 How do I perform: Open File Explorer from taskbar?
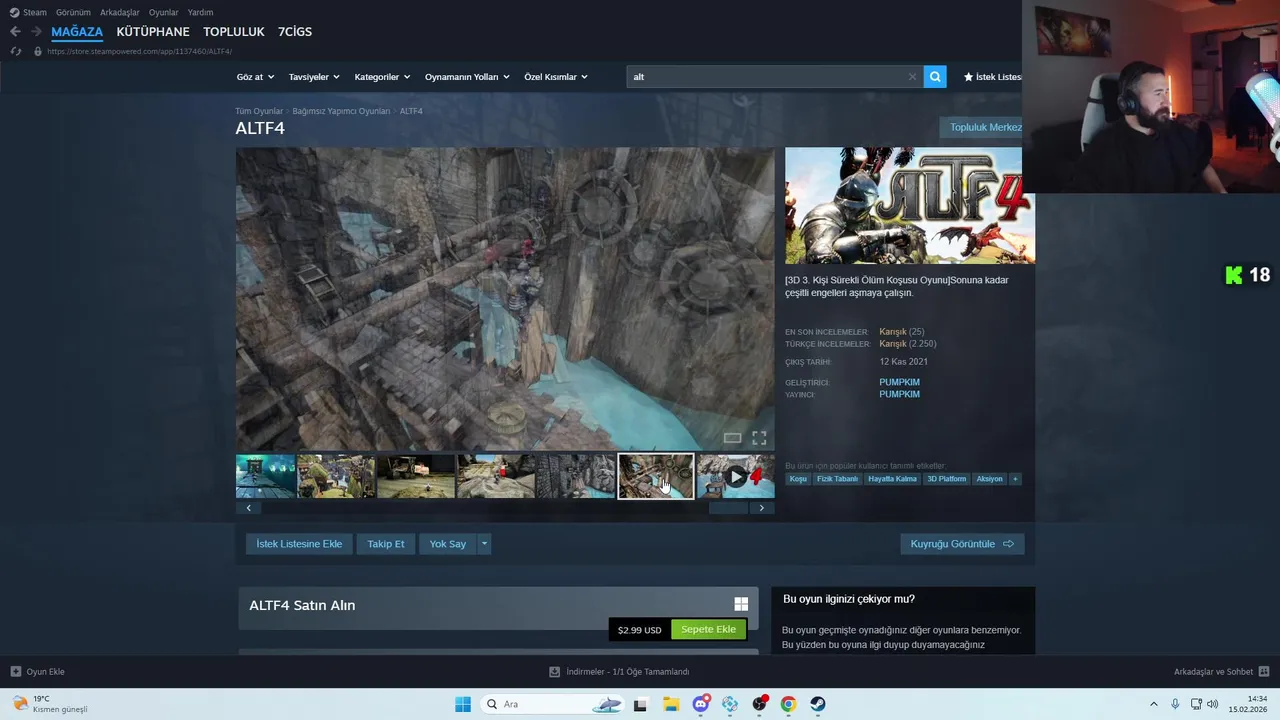pyautogui.click(x=670, y=704)
